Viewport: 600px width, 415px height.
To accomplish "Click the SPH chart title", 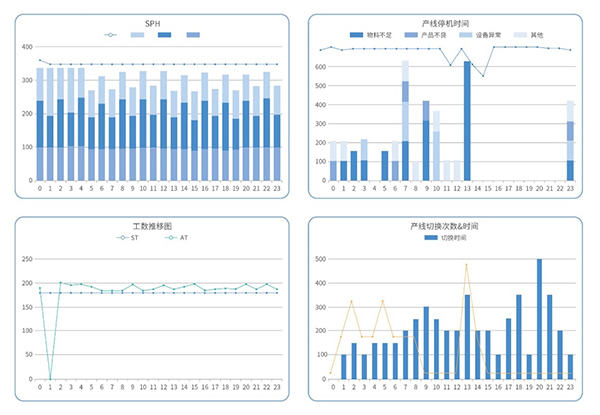I will coord(150,21).
